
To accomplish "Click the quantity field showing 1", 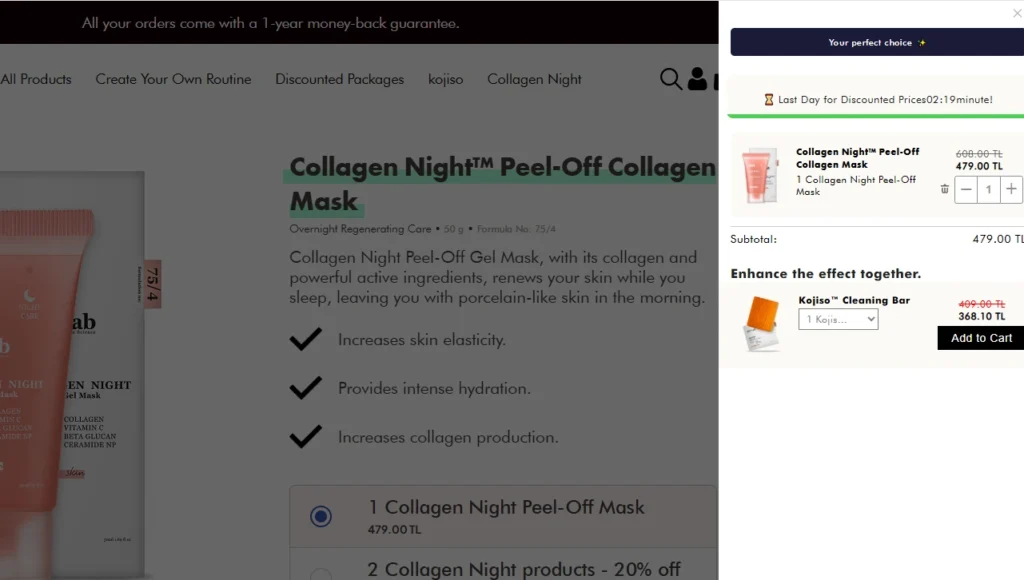I will [x=988, y=188].
